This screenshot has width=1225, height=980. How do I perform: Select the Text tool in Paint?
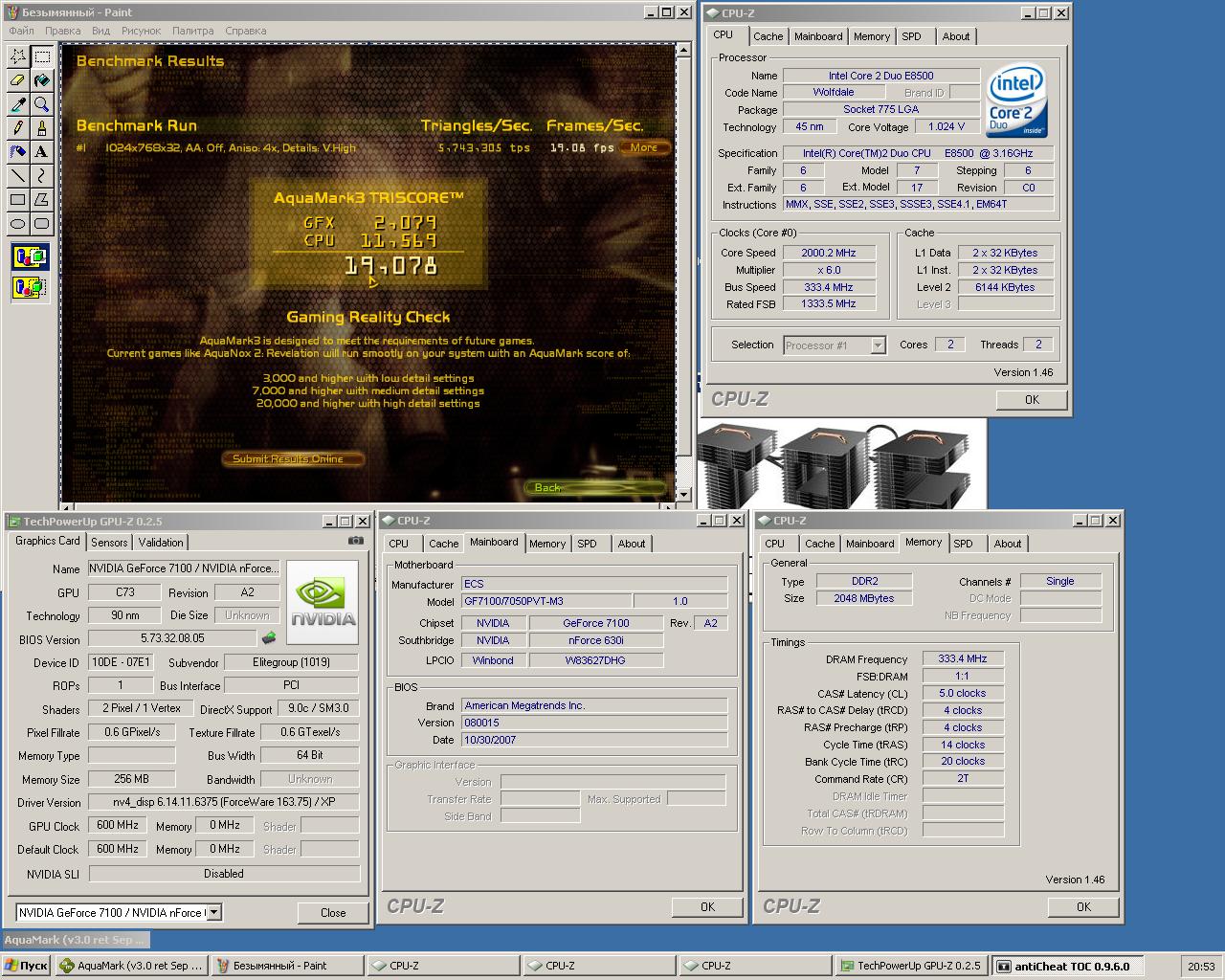(x=41, y=152)
